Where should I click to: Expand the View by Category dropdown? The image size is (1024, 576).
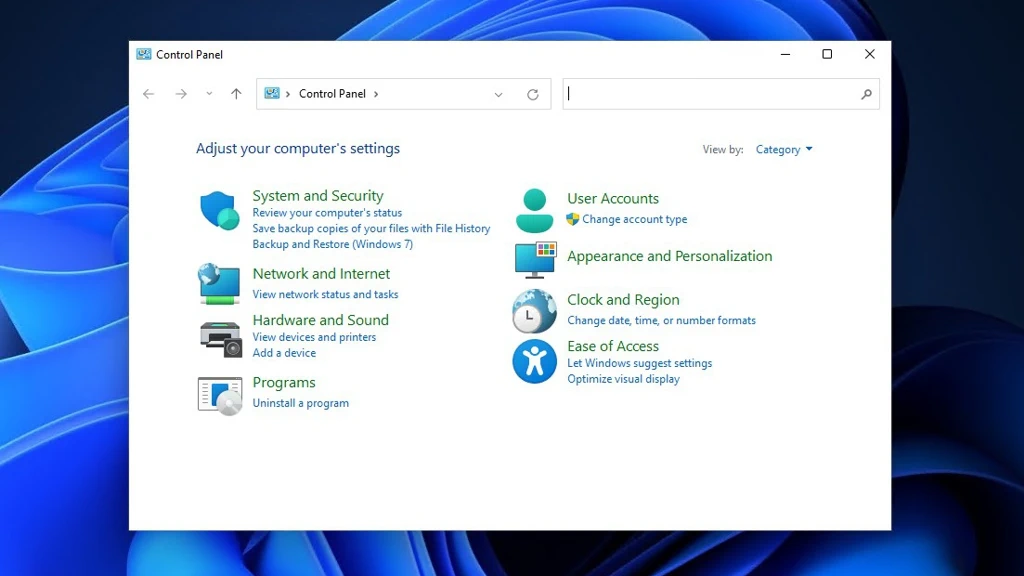pyautogui.click(x=784, y=150)
